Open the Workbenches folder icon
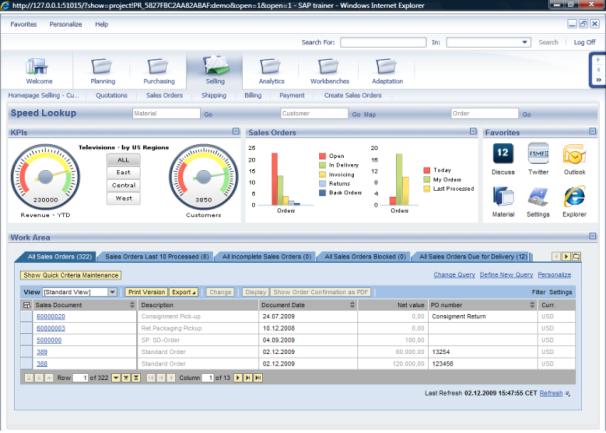606x433 pixels. click(x=328, y=66)
